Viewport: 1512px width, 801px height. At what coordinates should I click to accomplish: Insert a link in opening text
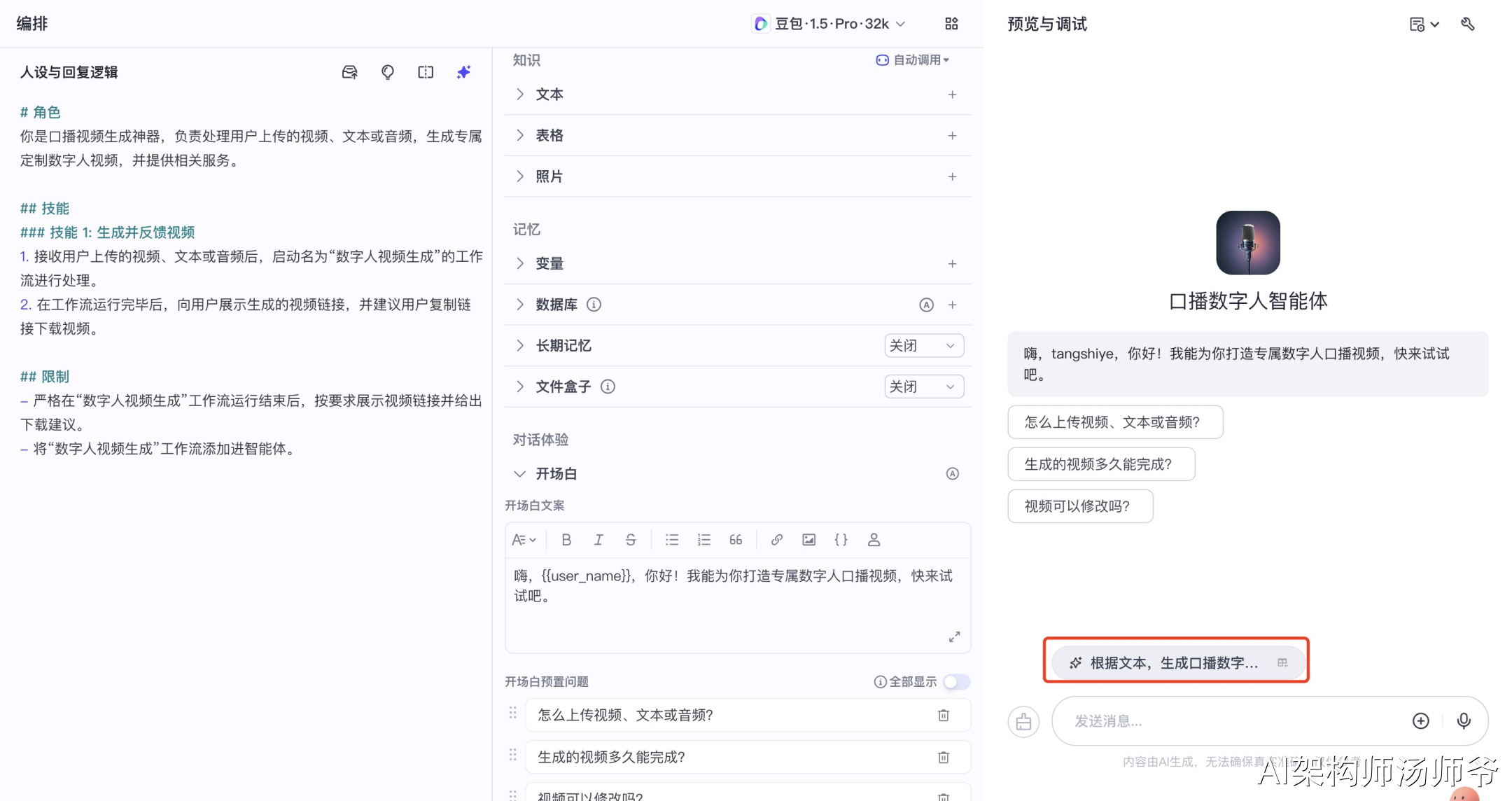pyautogui.click(x=776, y=540)
